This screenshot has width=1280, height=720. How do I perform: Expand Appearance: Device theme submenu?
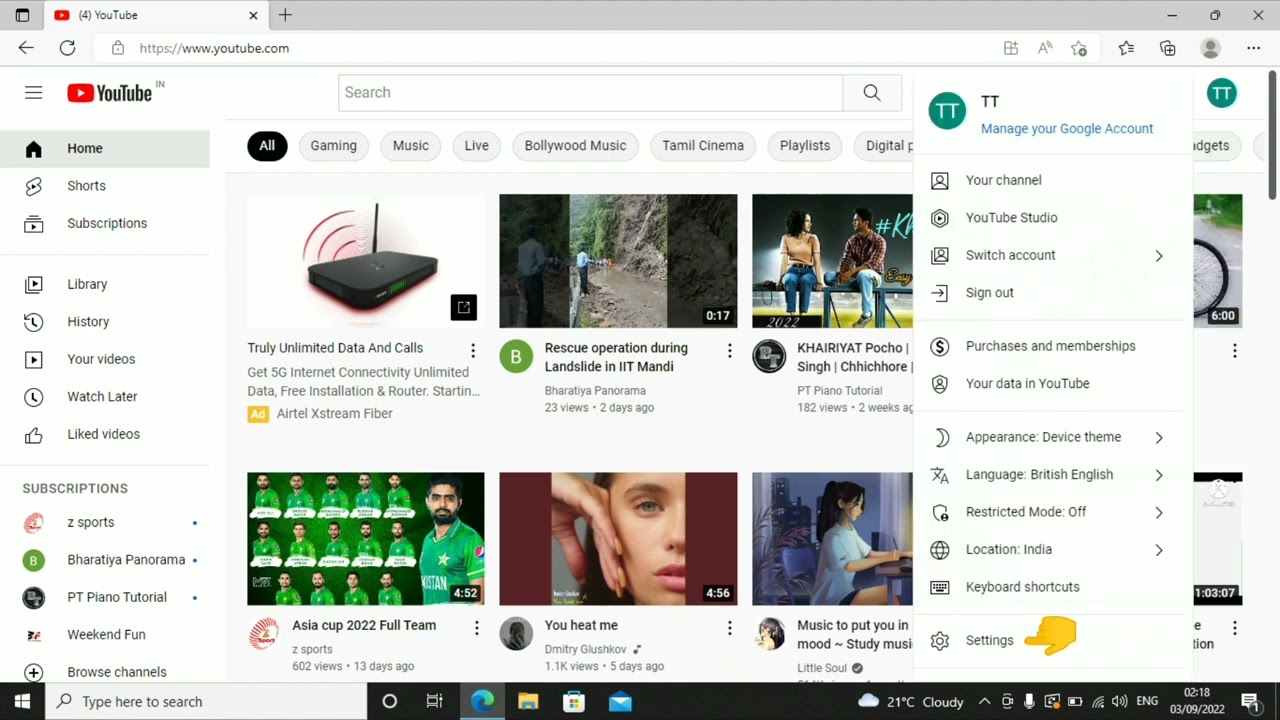tap(1048, 437)
